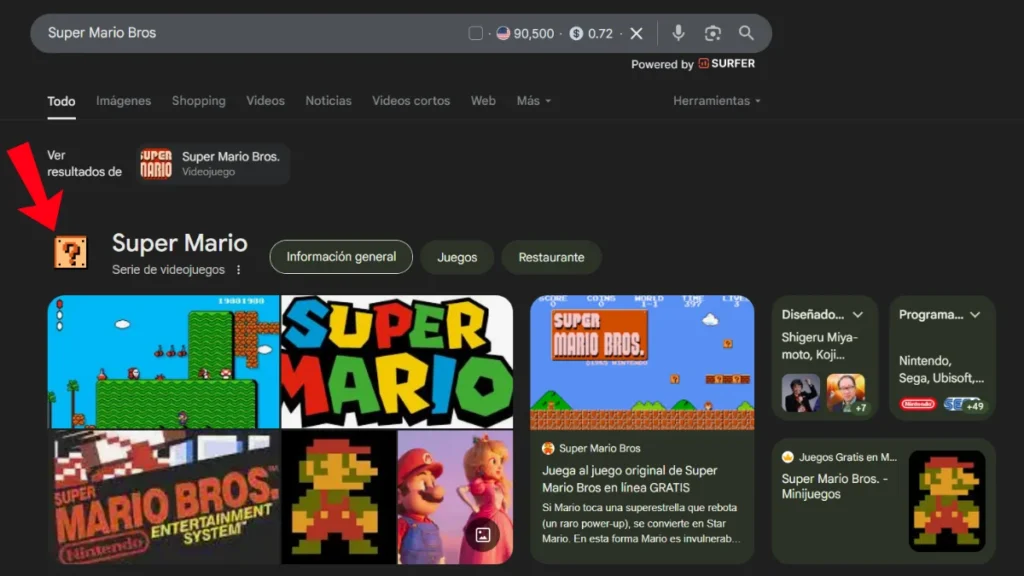Click the microphone voice search icon
This screenshot has width=1024, height=576.
click(679, 33)
